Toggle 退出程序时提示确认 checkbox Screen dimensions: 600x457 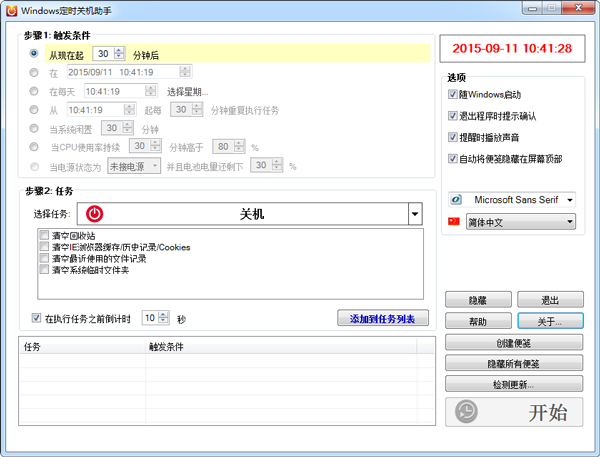(453, 116)
